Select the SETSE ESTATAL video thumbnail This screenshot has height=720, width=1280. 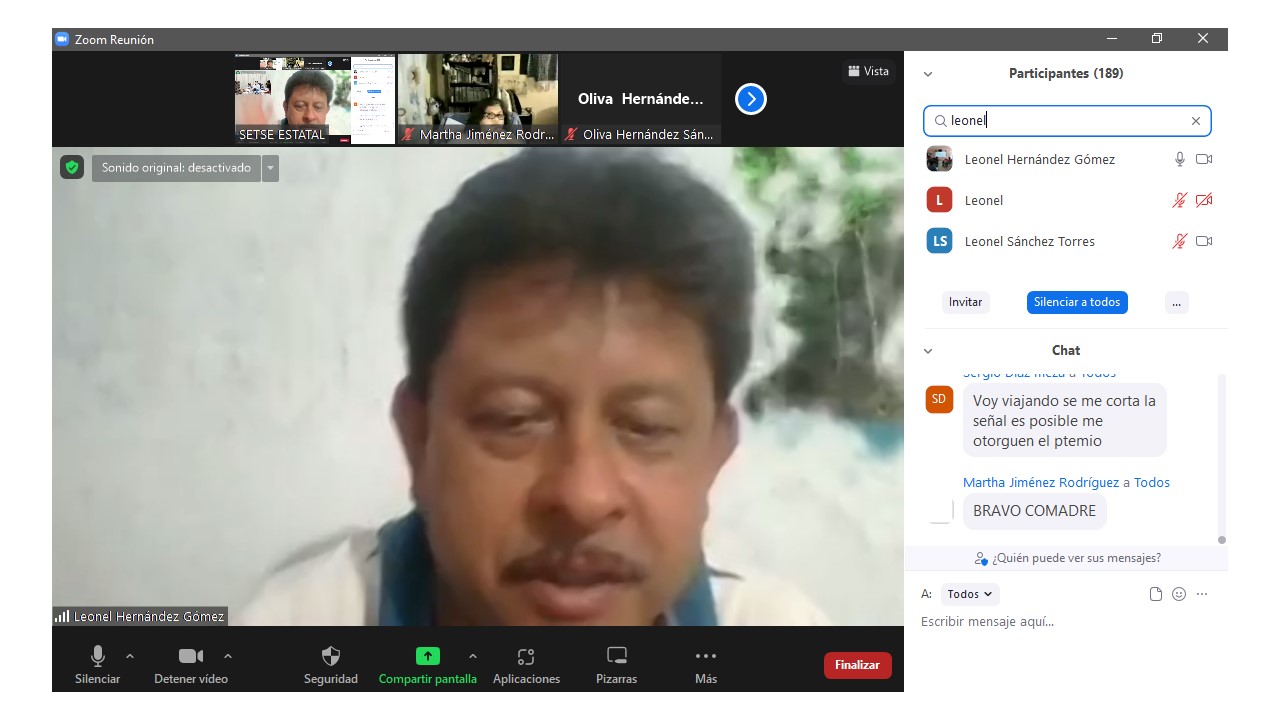(315, 99)
